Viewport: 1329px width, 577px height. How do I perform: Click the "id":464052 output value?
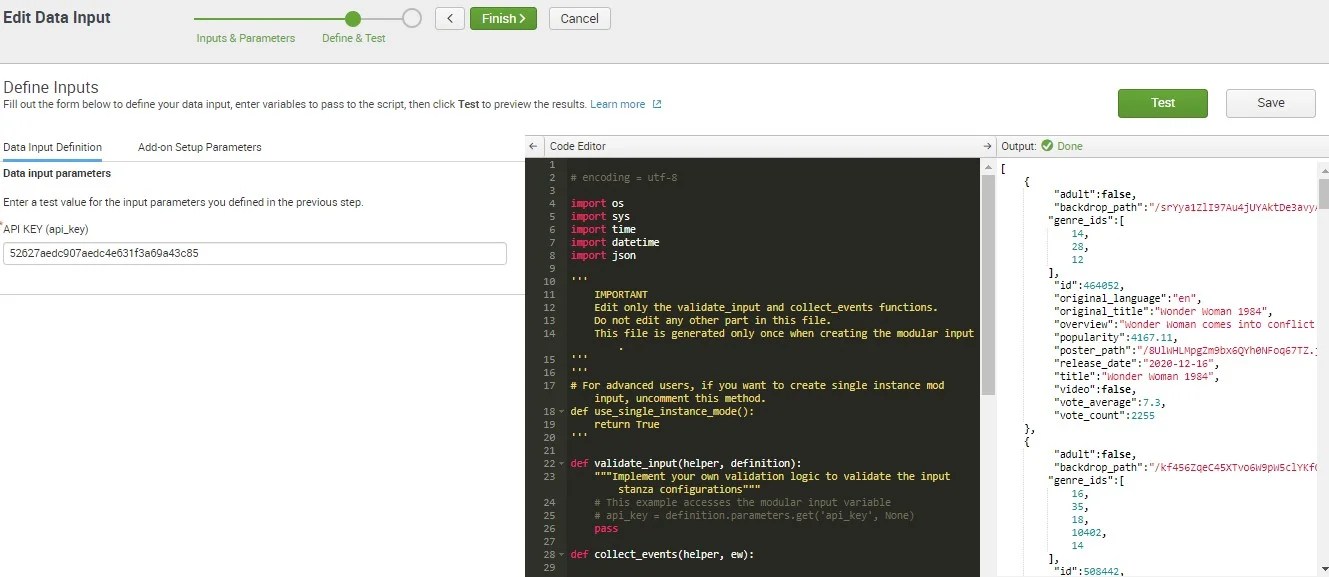tap(1088, 286)
